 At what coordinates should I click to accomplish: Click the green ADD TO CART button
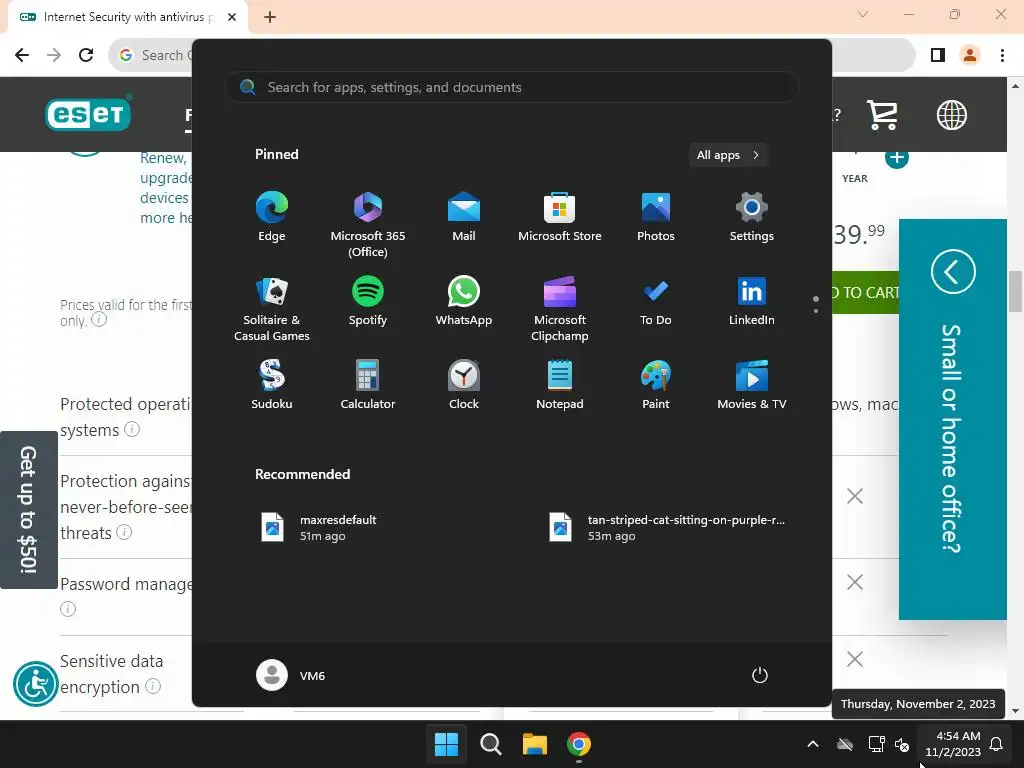click(865, 293)
